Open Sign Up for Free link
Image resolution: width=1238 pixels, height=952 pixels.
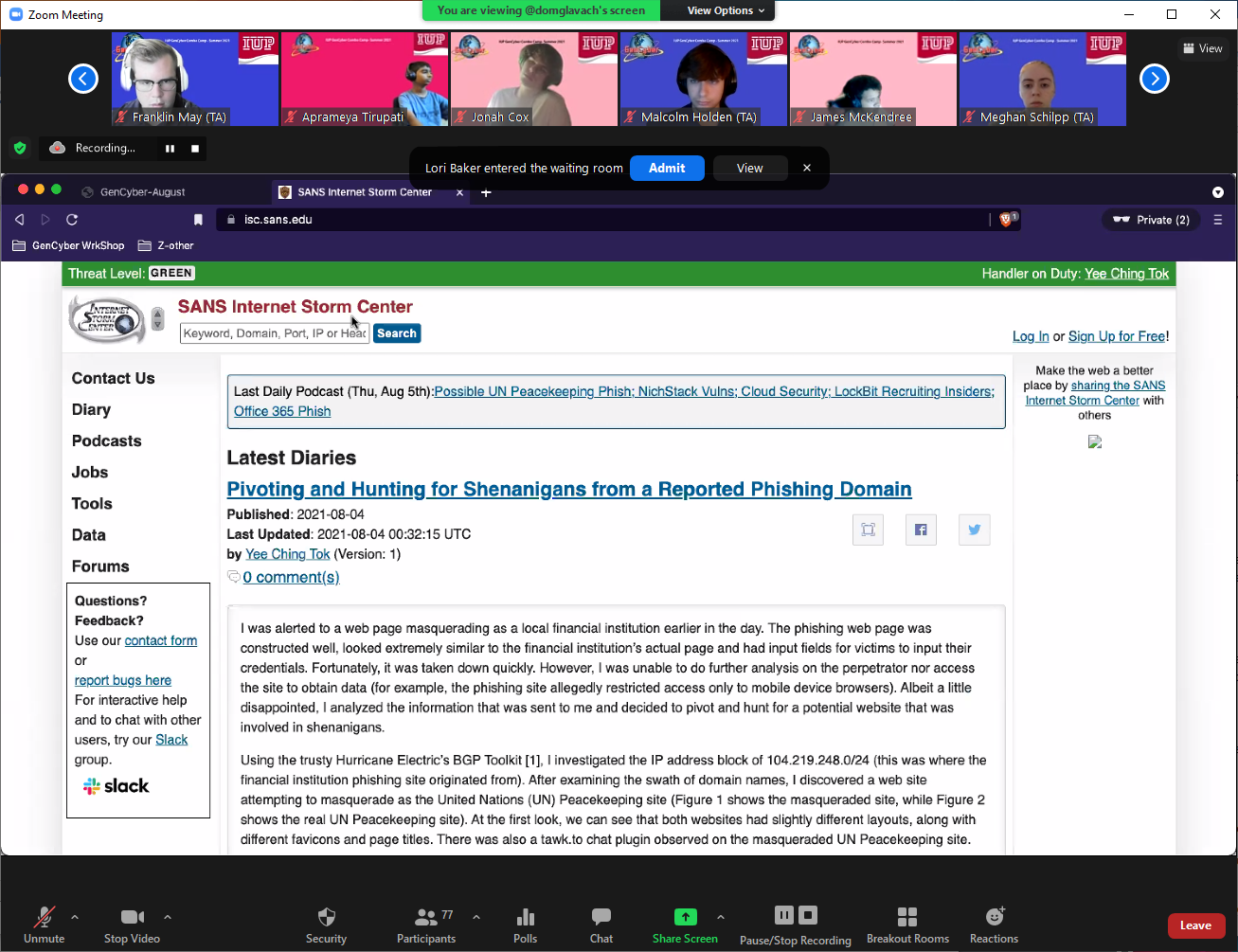point(1117,336)
